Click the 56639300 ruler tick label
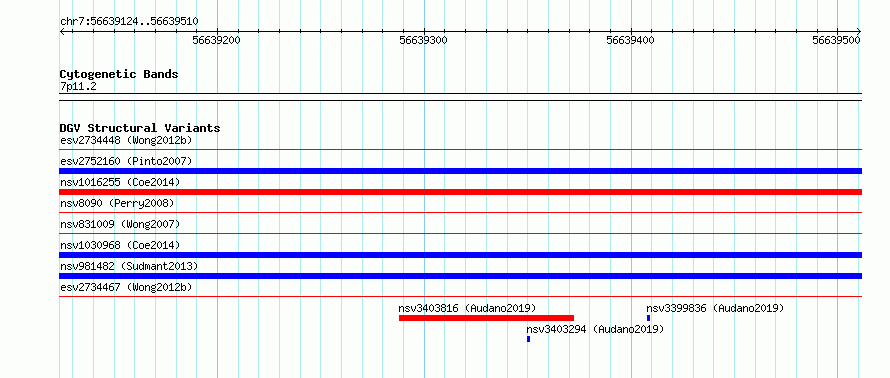The image size is (890, 378). point(423,40)
